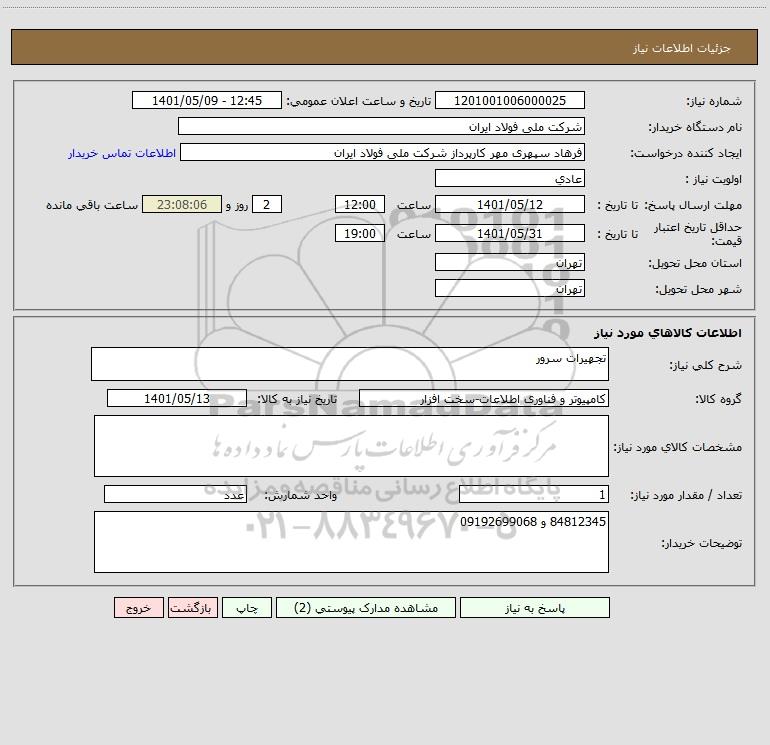The image size is (770, 745).
Task: Click the تاریخ نیاز به کالا label
Action: [x=297, y=399]
